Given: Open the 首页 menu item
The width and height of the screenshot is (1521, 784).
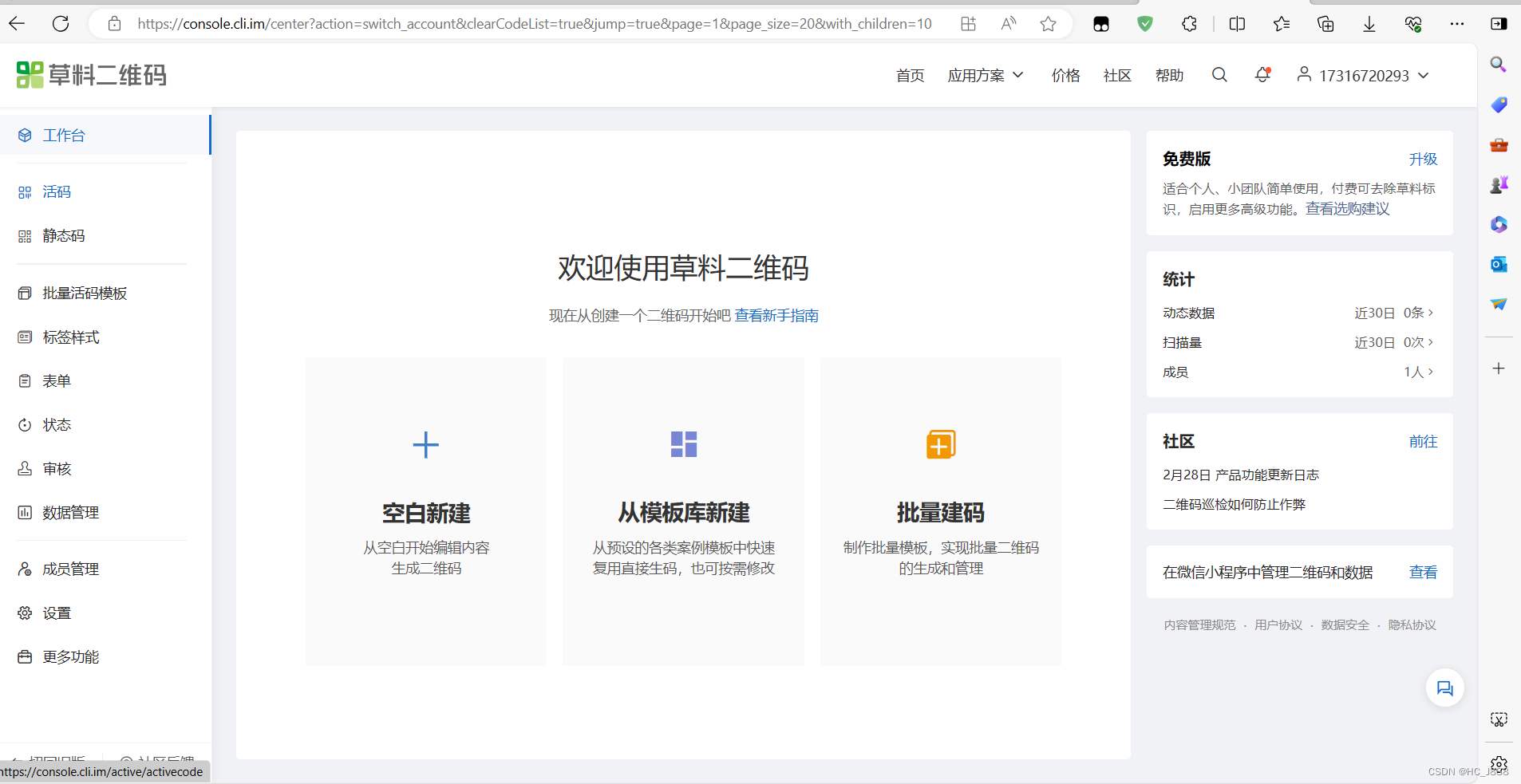Looking at the screenshot, I should (910, 76).
